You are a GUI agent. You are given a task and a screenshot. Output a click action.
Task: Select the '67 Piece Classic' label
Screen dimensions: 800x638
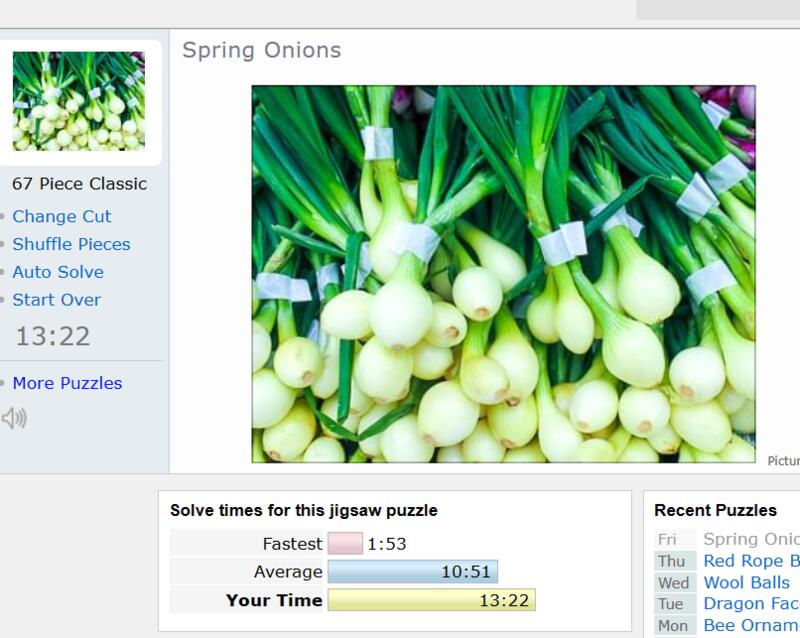(x=80, y=184)
